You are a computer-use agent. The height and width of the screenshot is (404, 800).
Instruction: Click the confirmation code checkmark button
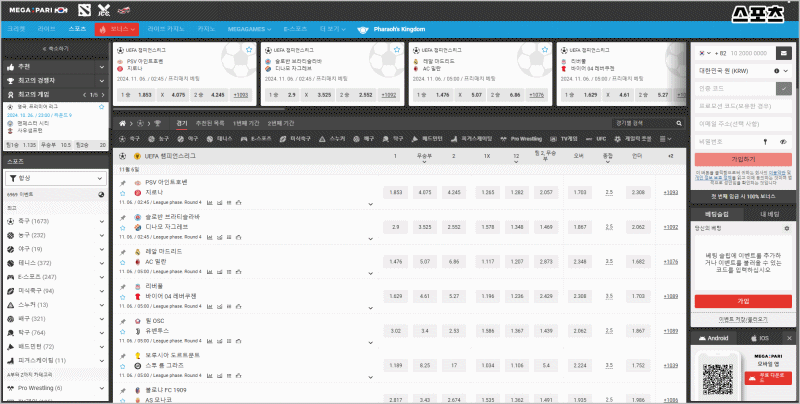pyautogui.click(x=783, y=88)
